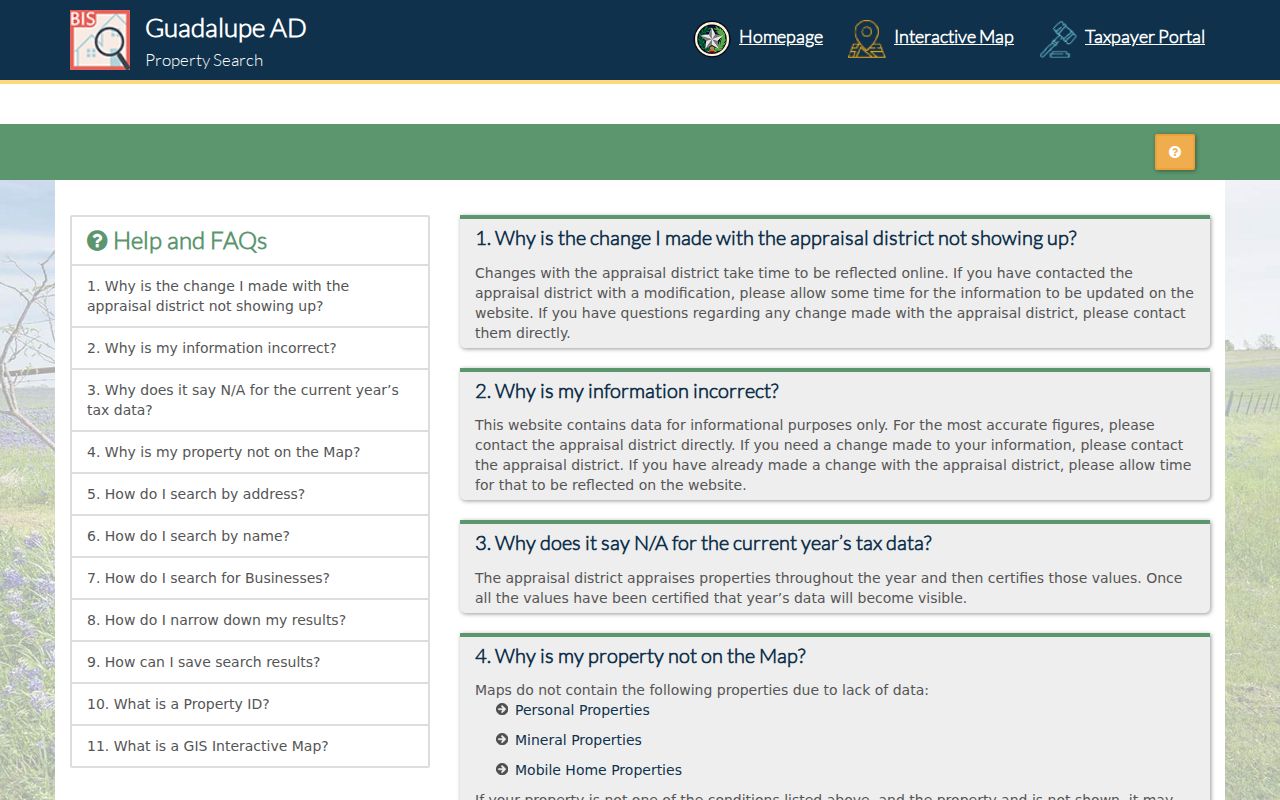Viewport: 1280px width, 800px height.
Task: Go to the Taxpayer Portal link
Action: 1145,37
